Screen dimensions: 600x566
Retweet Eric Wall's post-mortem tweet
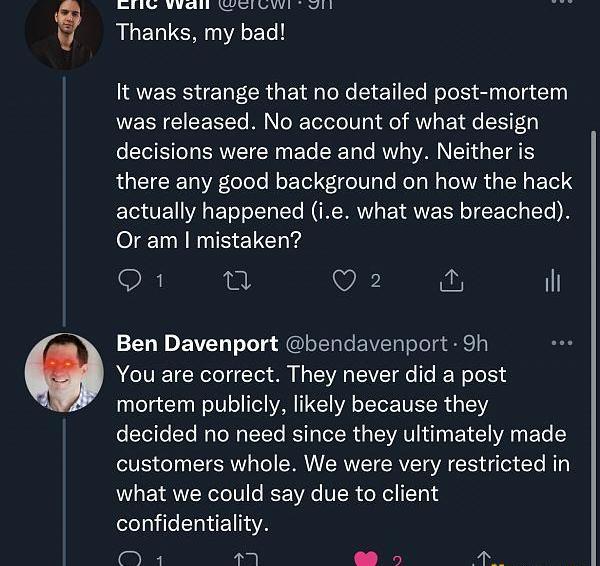pyautogui.click(x=236, y=281)
